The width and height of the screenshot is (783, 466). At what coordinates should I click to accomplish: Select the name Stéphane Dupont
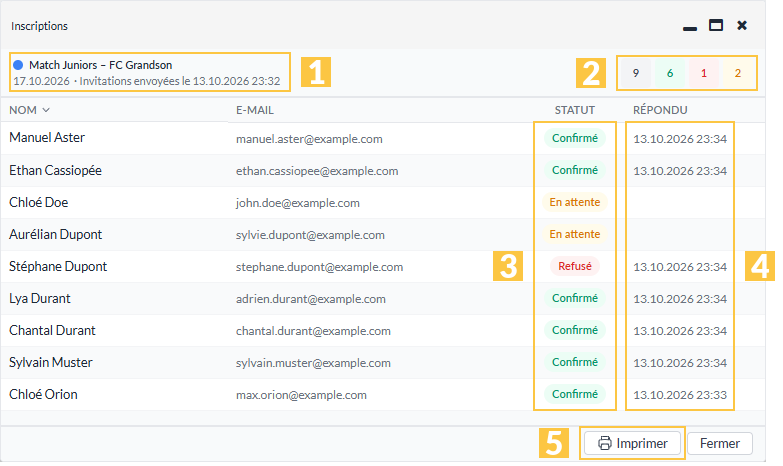[x=58, y=266]
